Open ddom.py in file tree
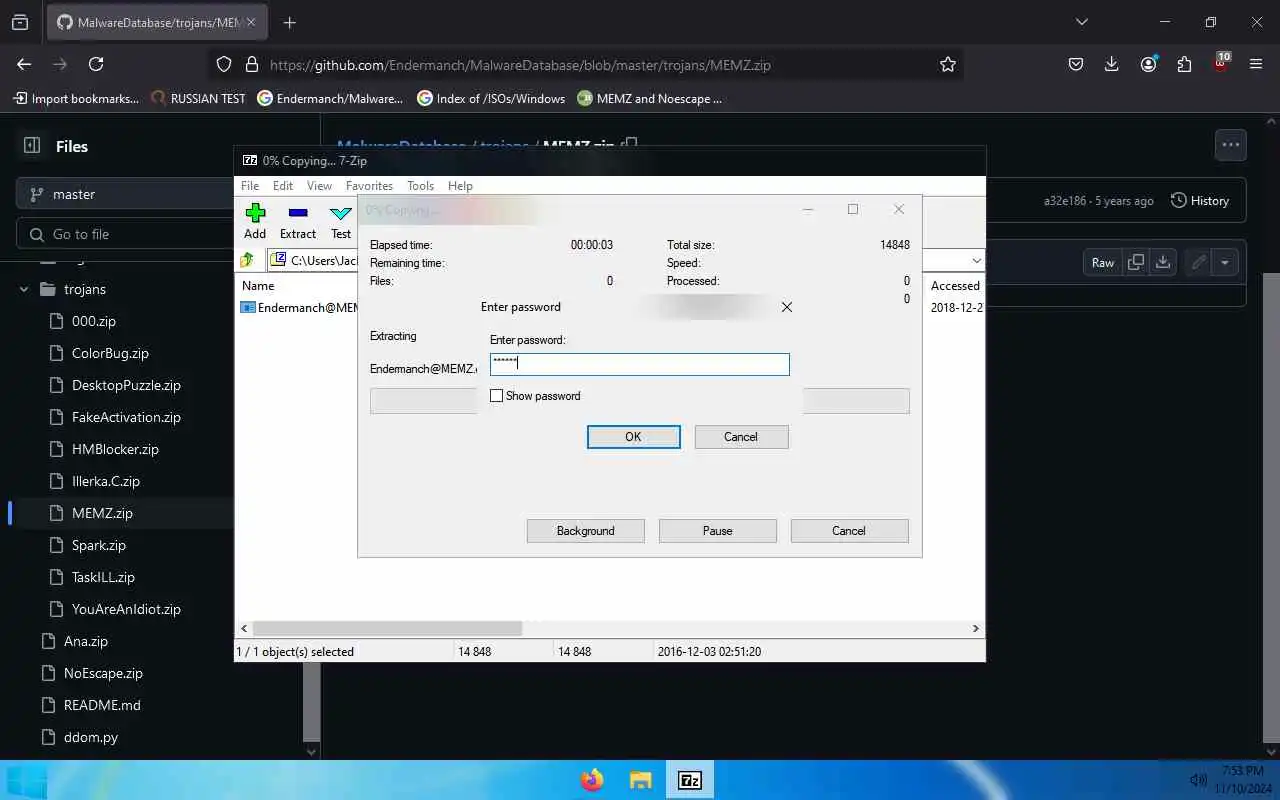The image size is (1280, 800). pyautogui.click(x=91, y=737)
